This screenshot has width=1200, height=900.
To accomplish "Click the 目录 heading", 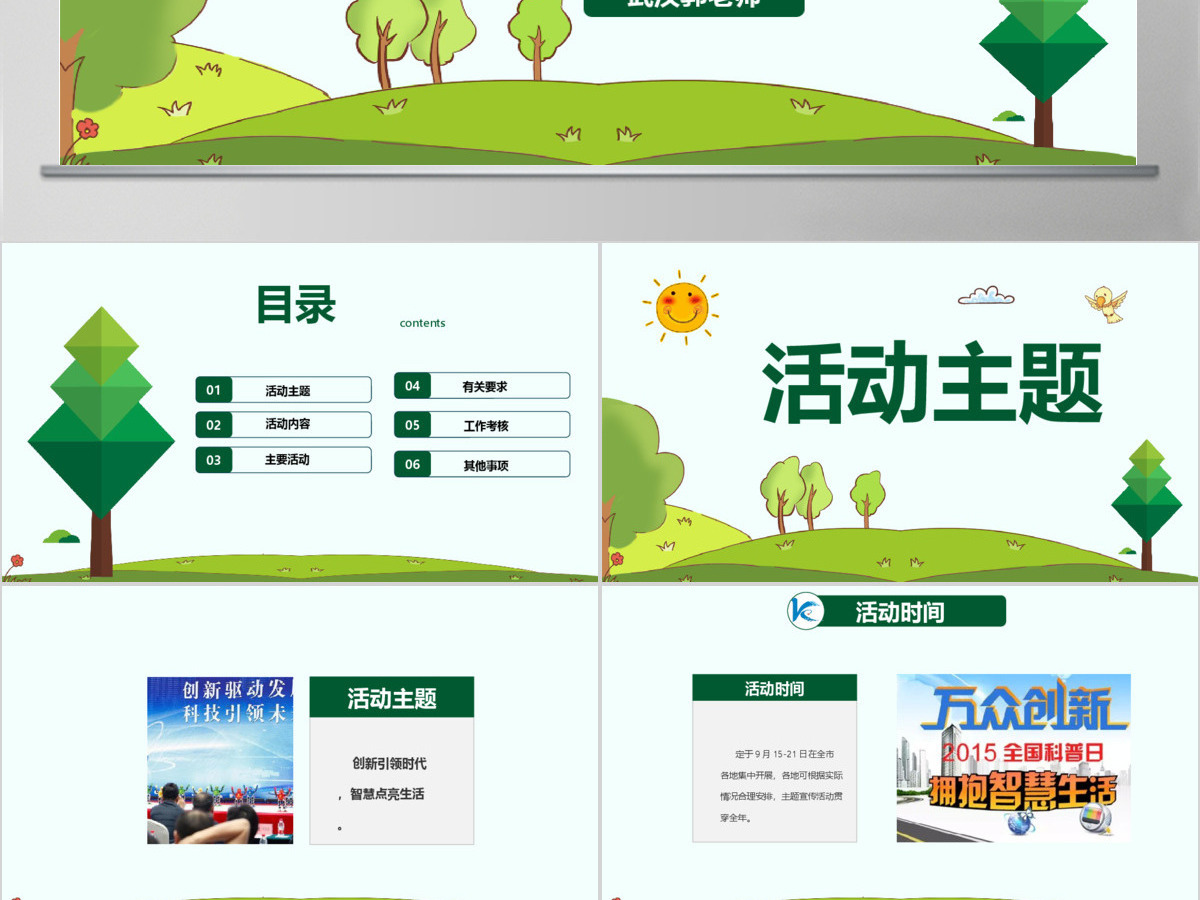I will 296,305.
